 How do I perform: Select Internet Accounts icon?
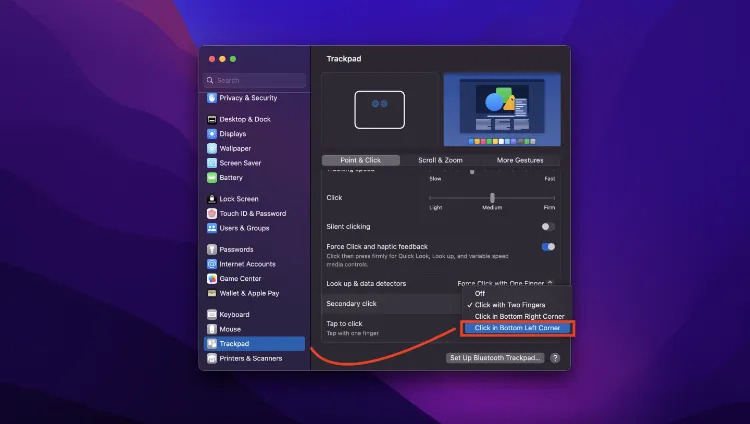point(212,264)
